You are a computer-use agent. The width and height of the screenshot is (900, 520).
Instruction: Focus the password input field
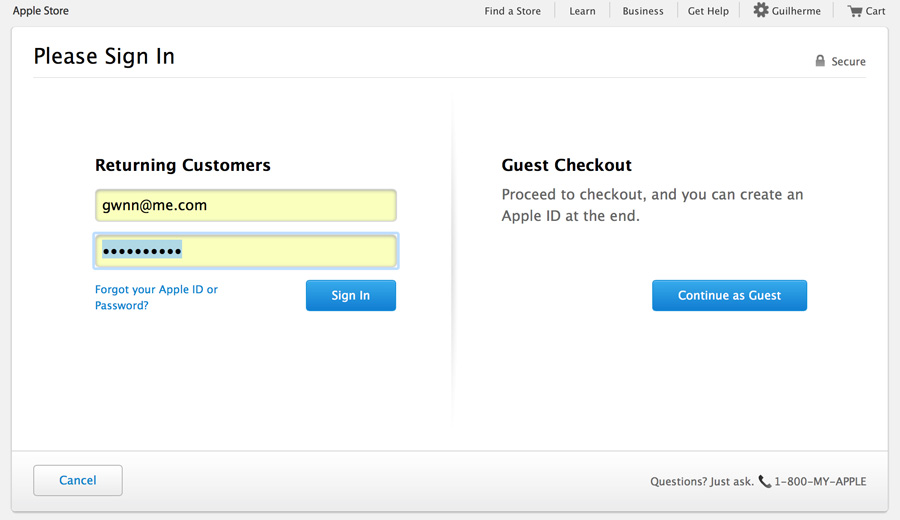click(x=246, y=251)
